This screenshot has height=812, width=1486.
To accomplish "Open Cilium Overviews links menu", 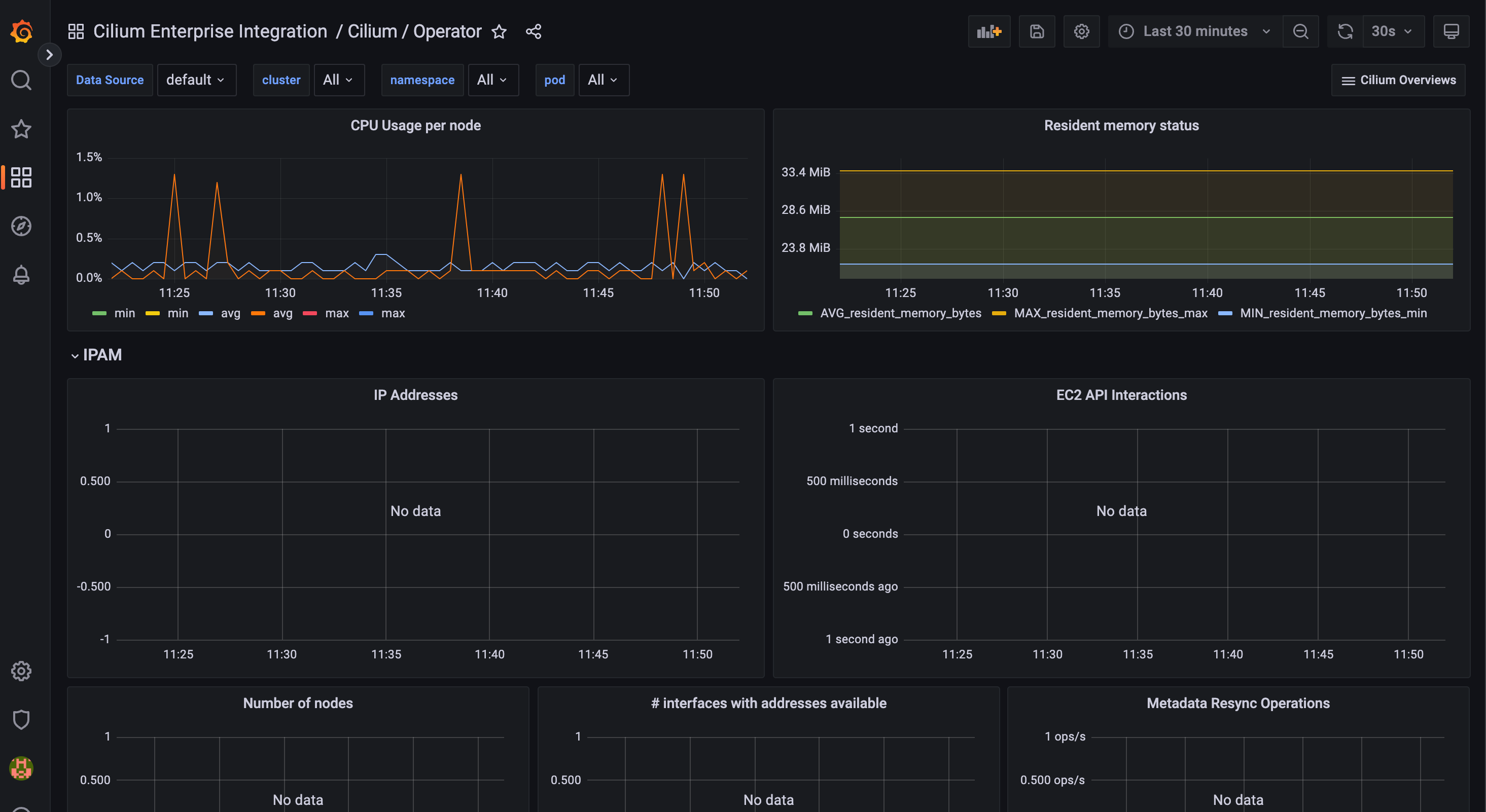I will tap(1398, 80).
